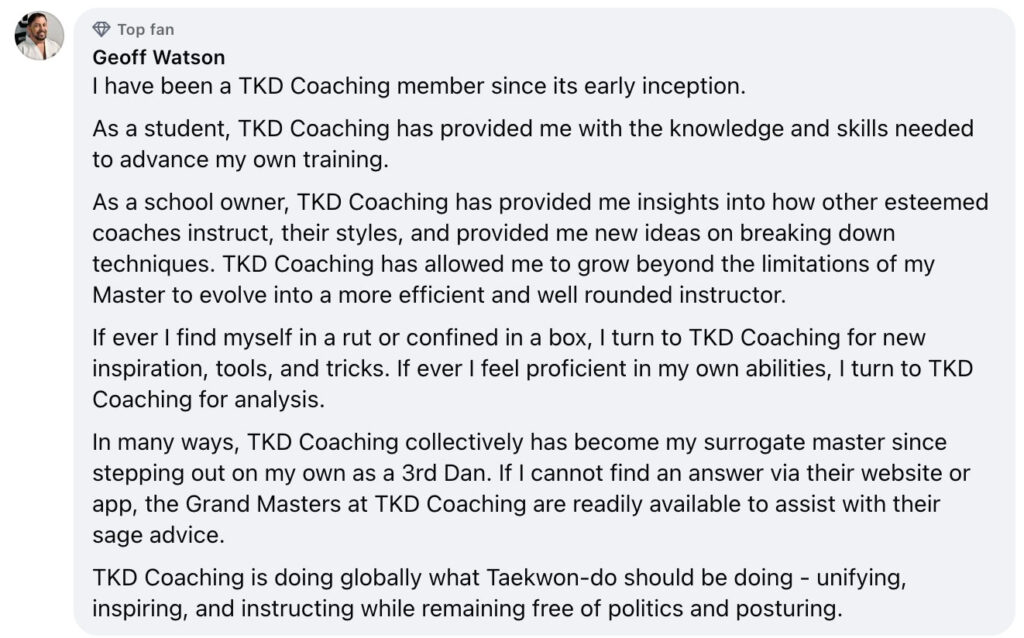The width and height of the screenshot is (1024, 638).
Task: Select the Top fan label text
Action: point(146,29)
